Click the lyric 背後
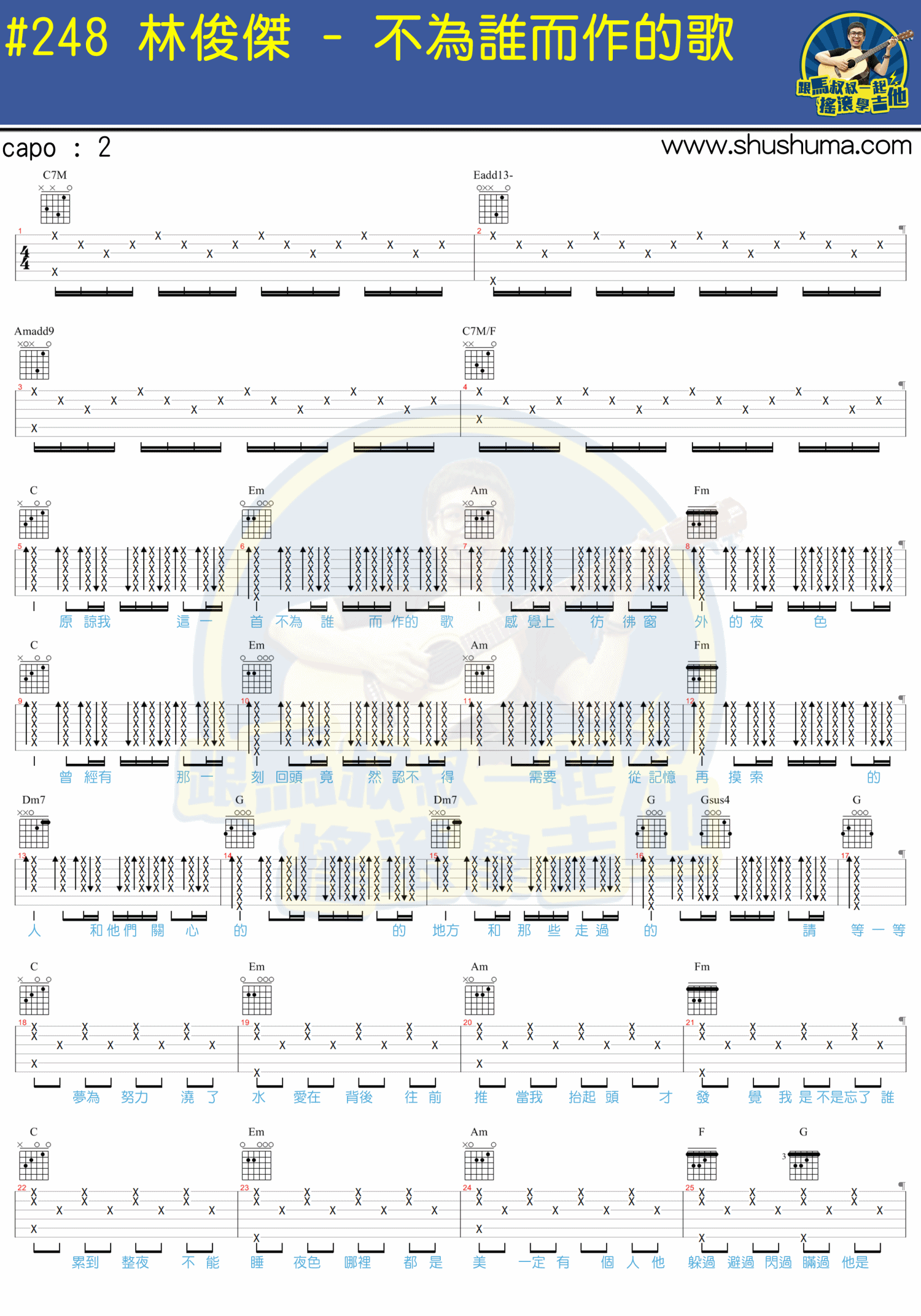 [x=359, y=1097]
